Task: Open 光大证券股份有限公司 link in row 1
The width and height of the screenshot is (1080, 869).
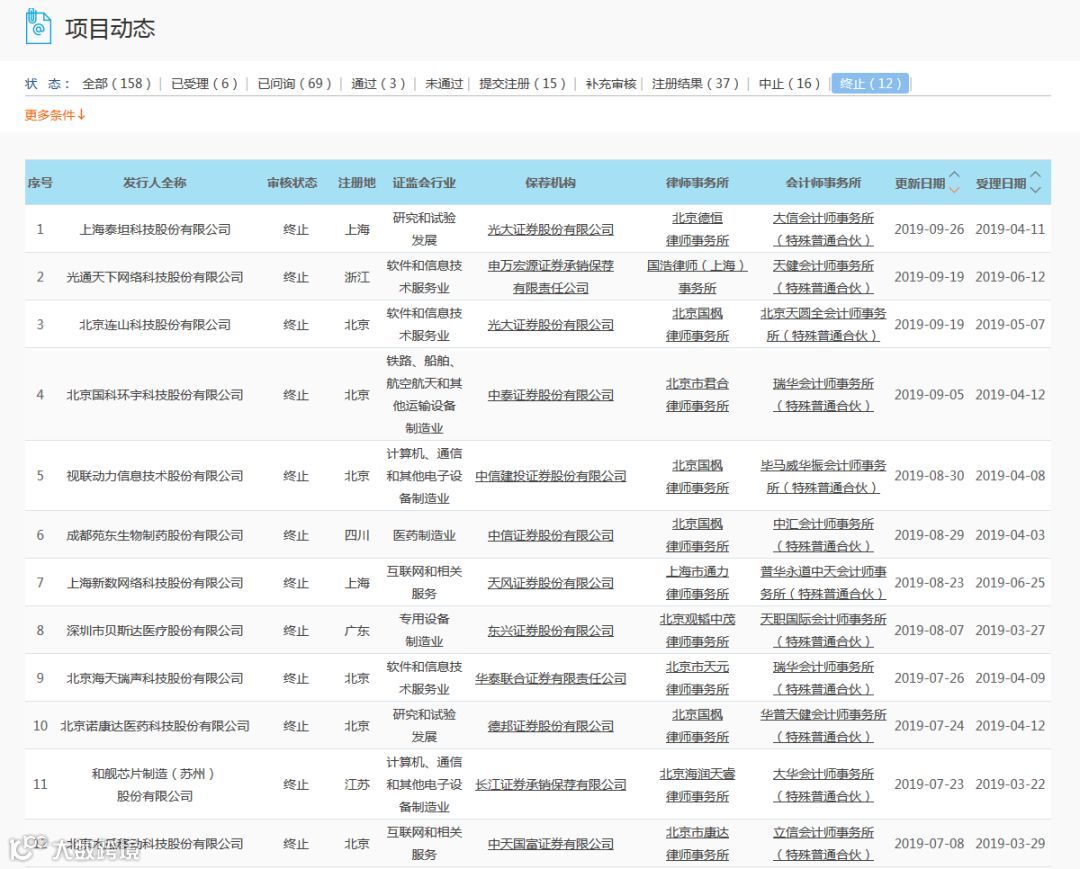Action: (550, 229)
